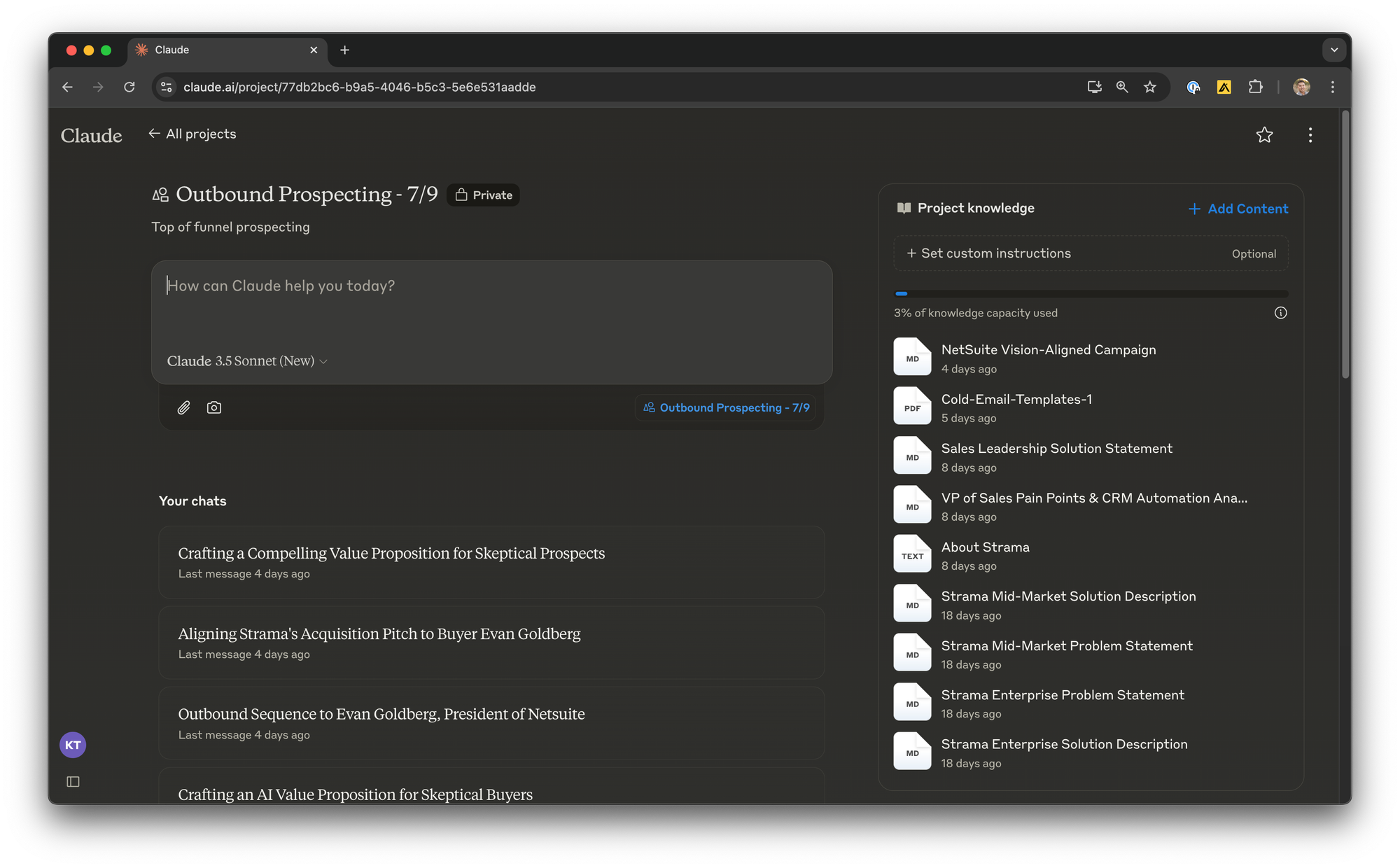Open the KT user avatar menu
The width and height of the screenshot is (1400, 868).
coord(73,745)
